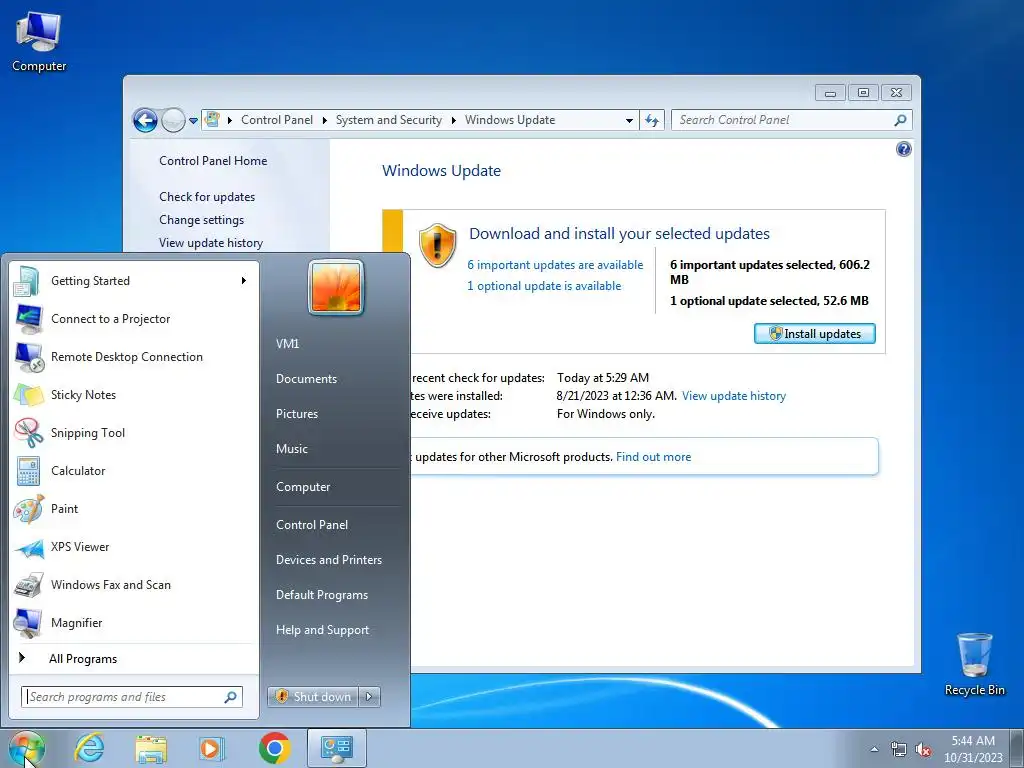Open 1 optional update link
The width and height of the screenshot is (1024, 768).
(x=544, y=286)
